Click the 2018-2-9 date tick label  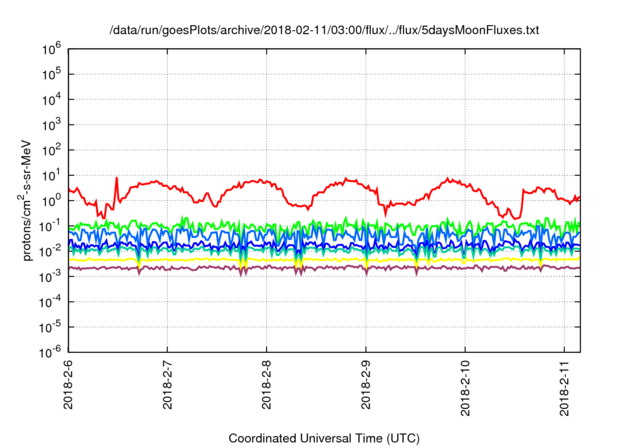(x=366, y=384)
